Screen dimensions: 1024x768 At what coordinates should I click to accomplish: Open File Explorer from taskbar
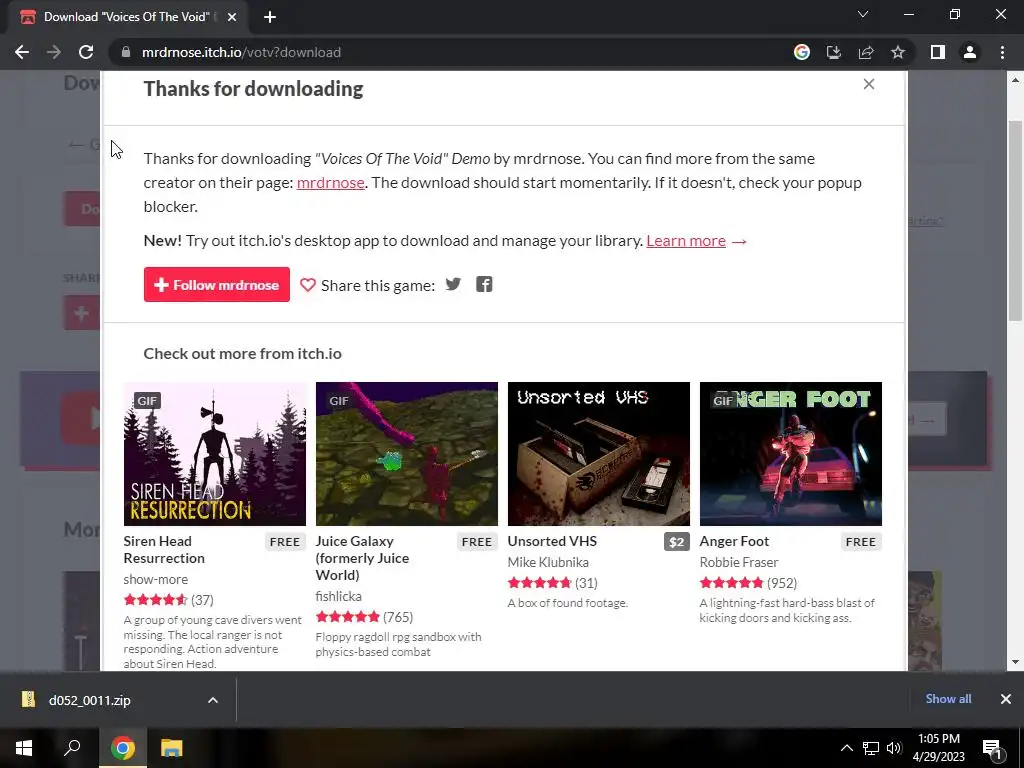(x=171, y=748)
